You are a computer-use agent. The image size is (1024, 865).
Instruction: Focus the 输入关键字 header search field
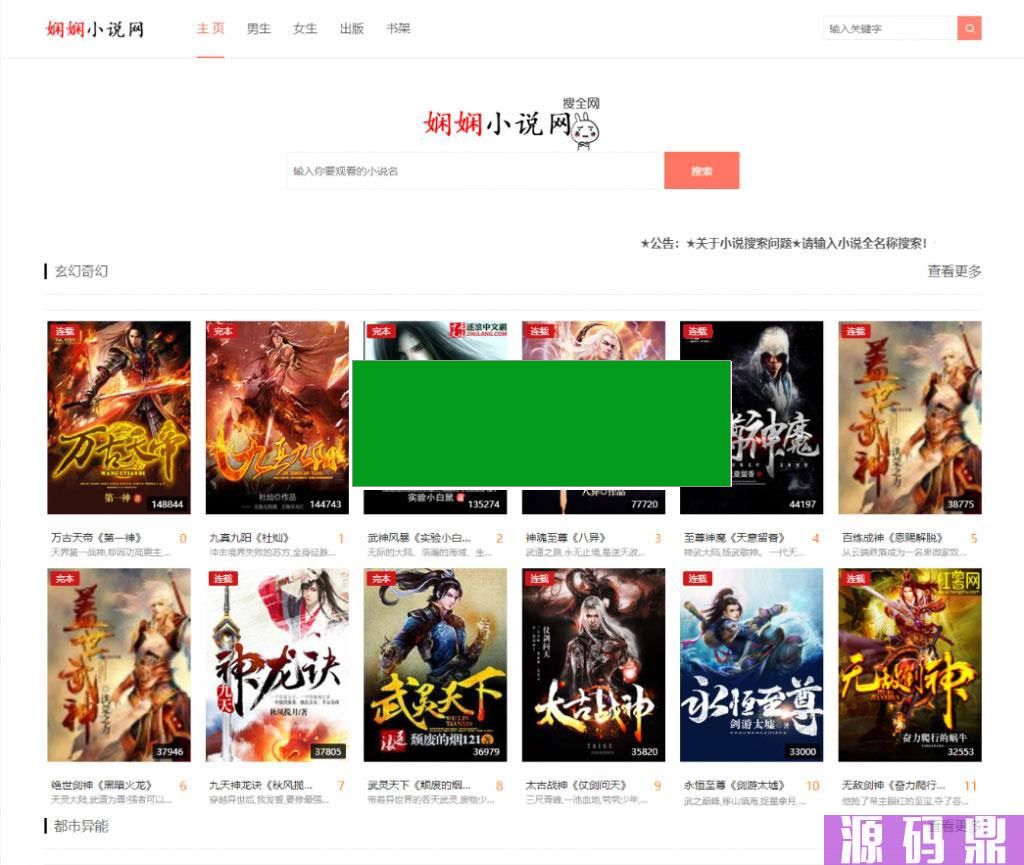[890, 28]
